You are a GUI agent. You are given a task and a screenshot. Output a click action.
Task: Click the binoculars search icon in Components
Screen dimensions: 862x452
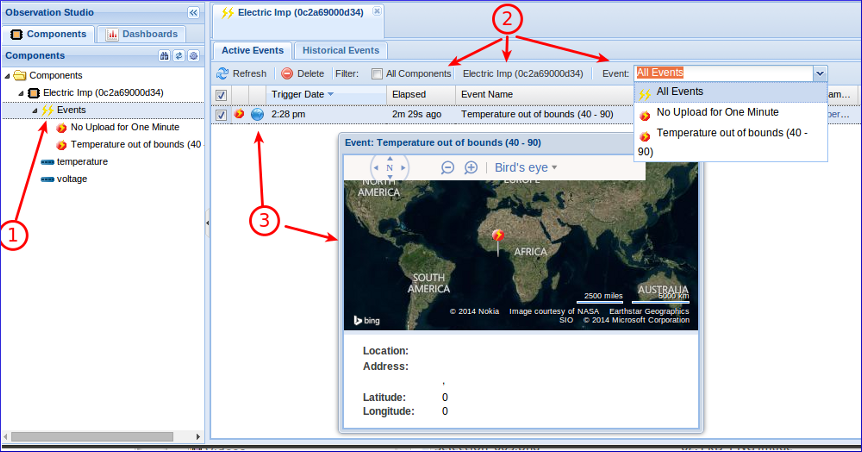pyautogui.click(x=165, y=56)
